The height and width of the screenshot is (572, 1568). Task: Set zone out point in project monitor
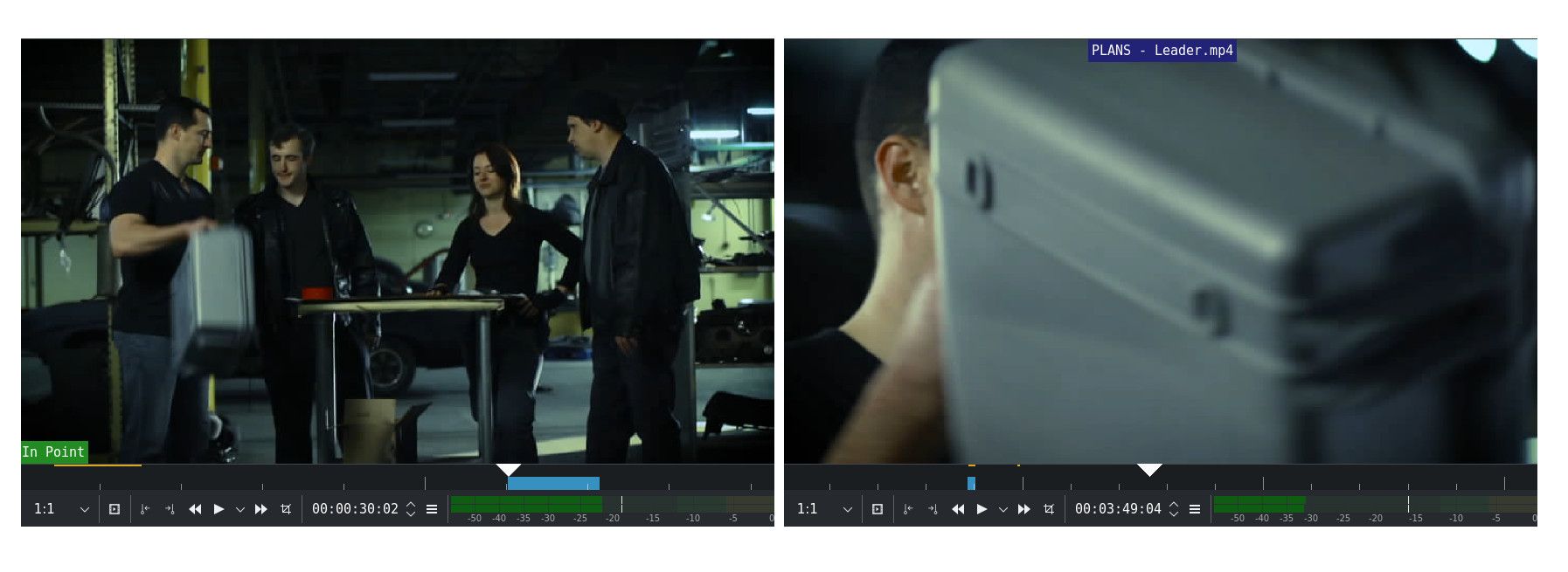coord(933,509)
